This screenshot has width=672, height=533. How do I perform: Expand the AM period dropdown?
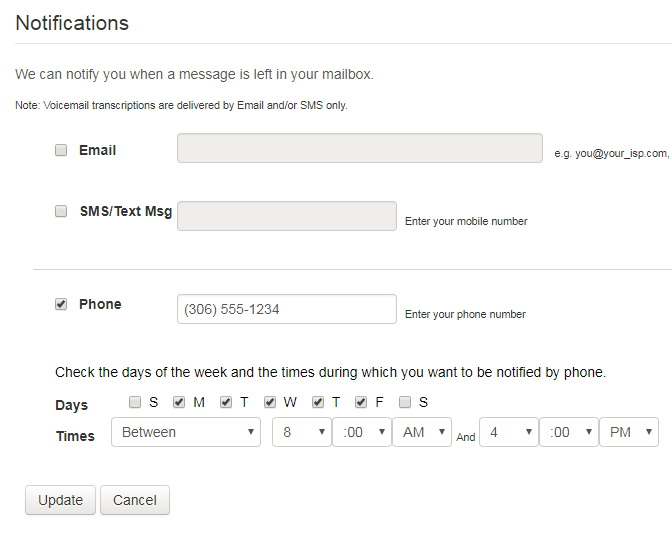click(x=421, y=432)
